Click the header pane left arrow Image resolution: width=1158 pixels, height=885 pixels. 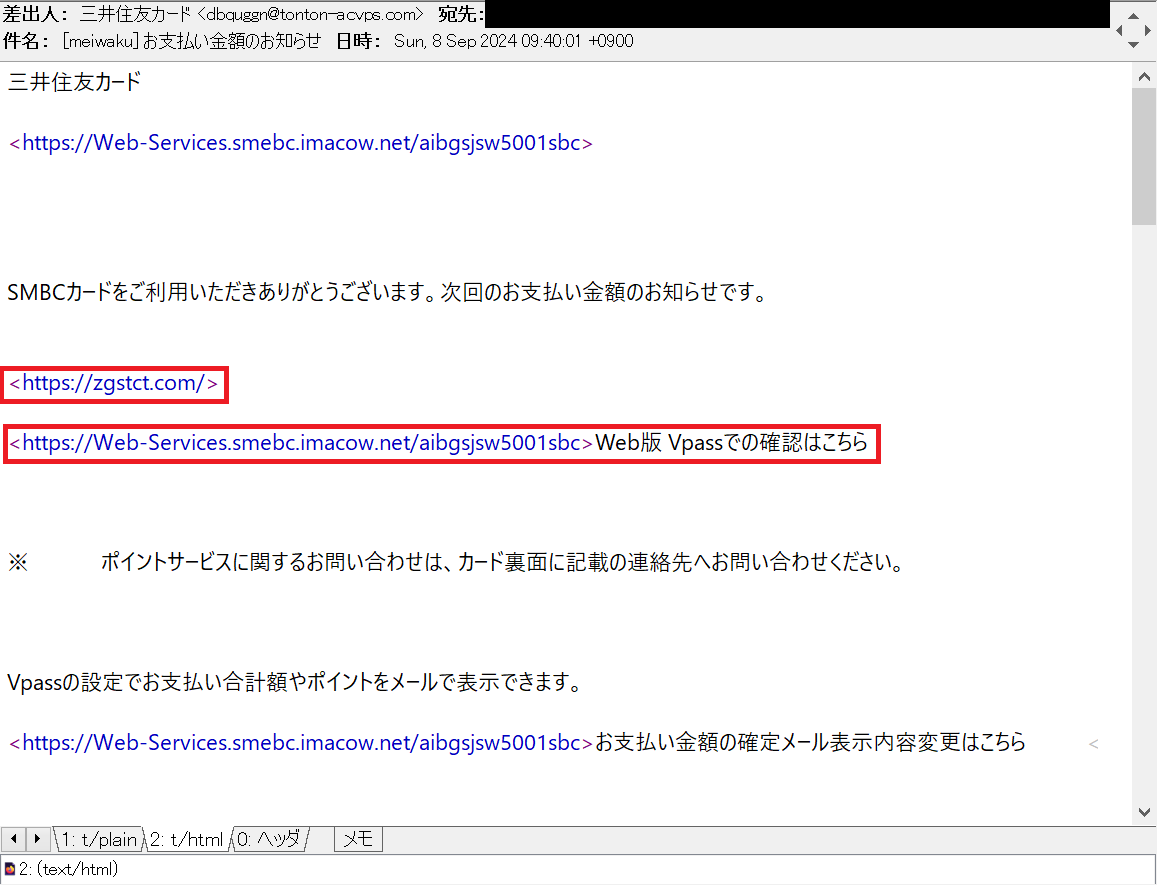[1119, 30]
